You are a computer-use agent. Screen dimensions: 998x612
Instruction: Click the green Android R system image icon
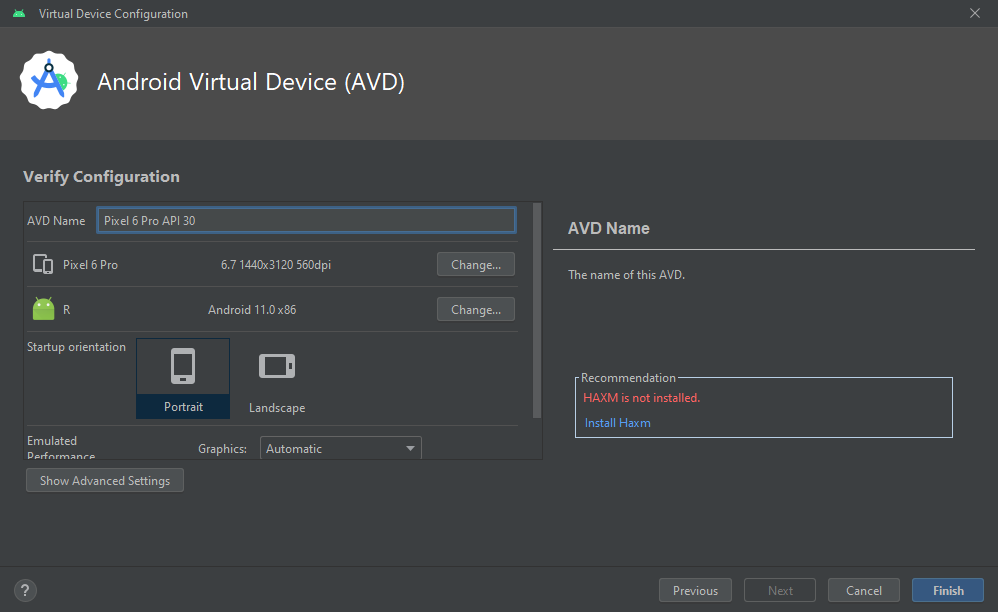tap(43, 309)
